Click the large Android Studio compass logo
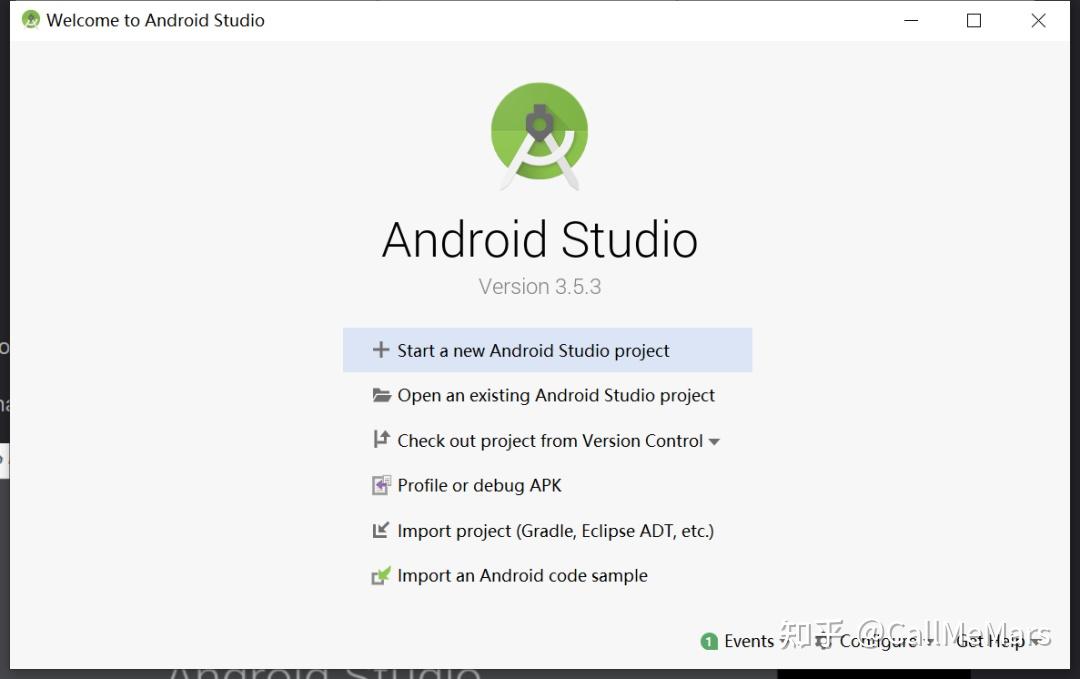Screen dimensions: 1080x679 539,136
